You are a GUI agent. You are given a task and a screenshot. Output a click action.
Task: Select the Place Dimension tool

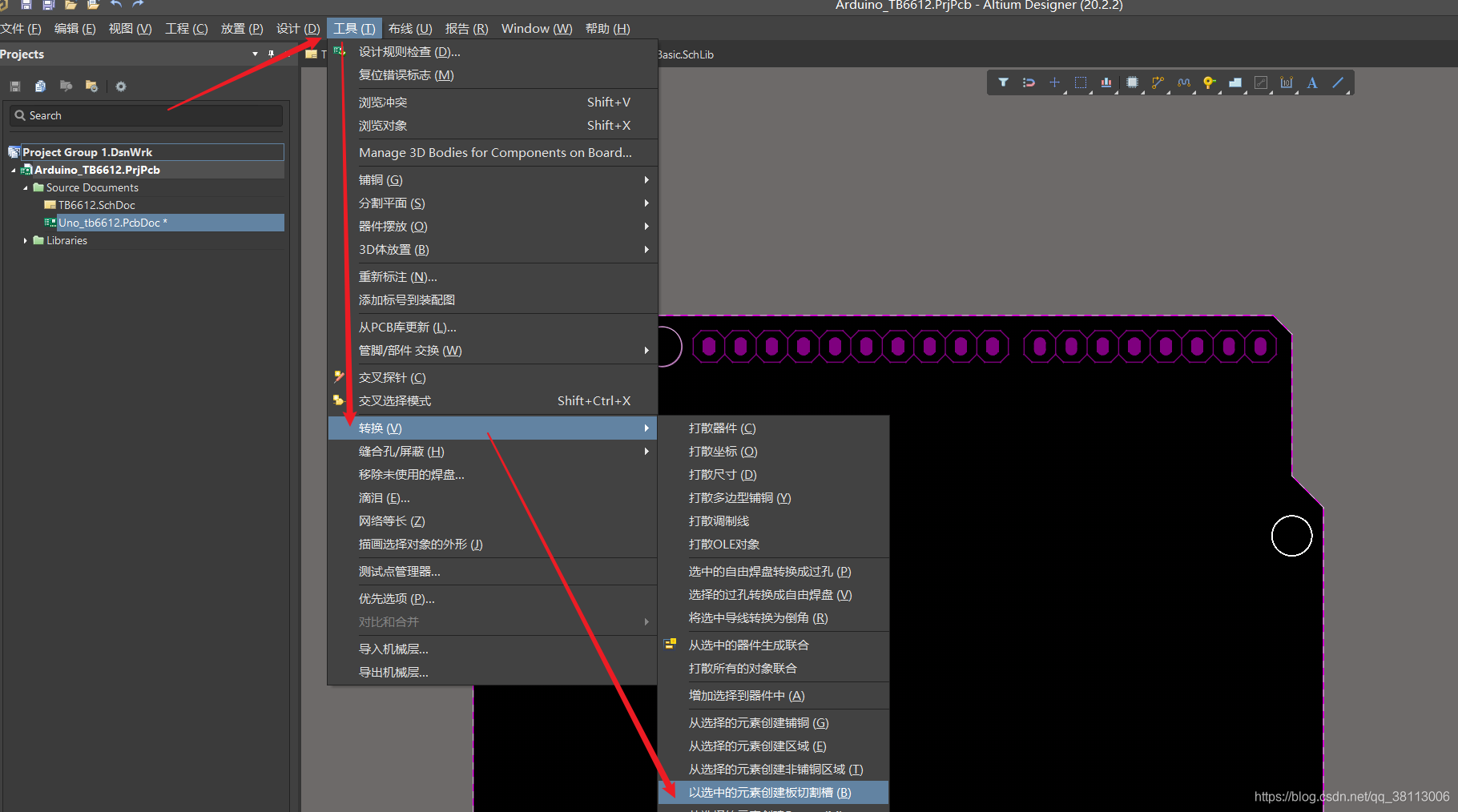click(1287, 82)
